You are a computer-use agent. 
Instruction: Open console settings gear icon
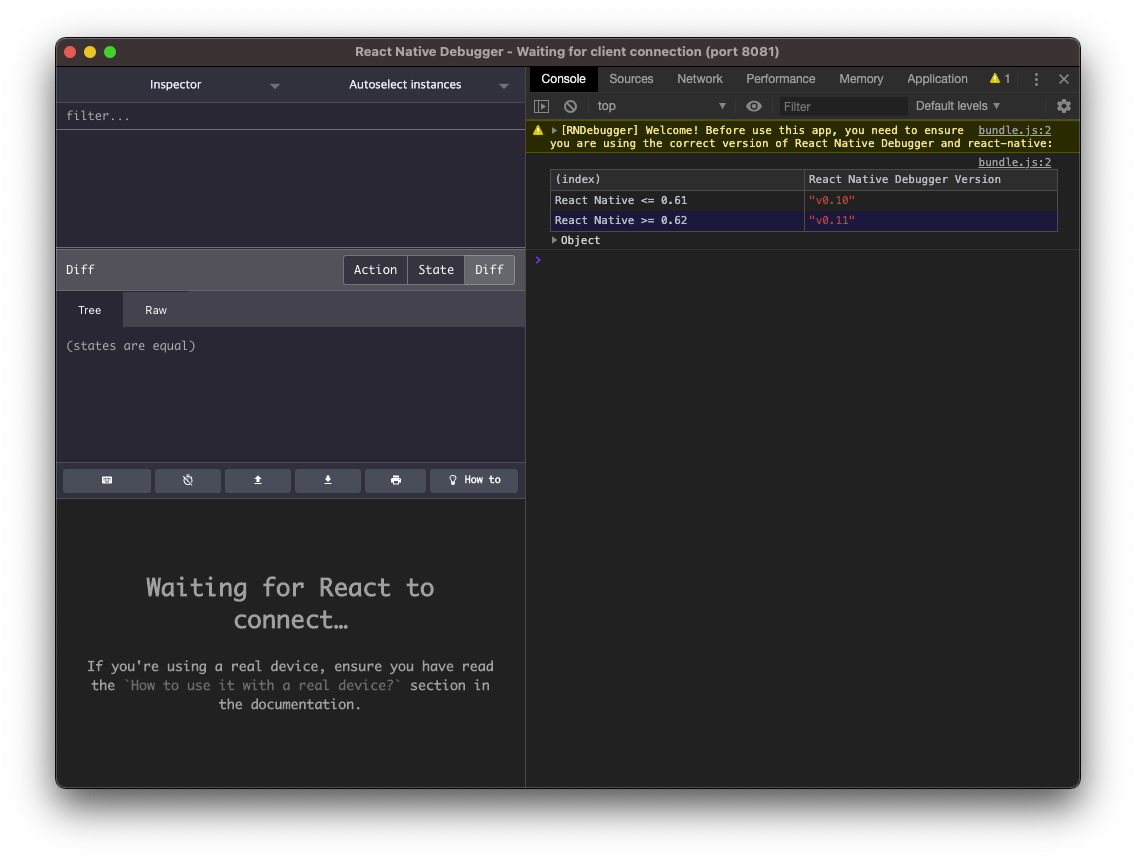point(1064,106)
